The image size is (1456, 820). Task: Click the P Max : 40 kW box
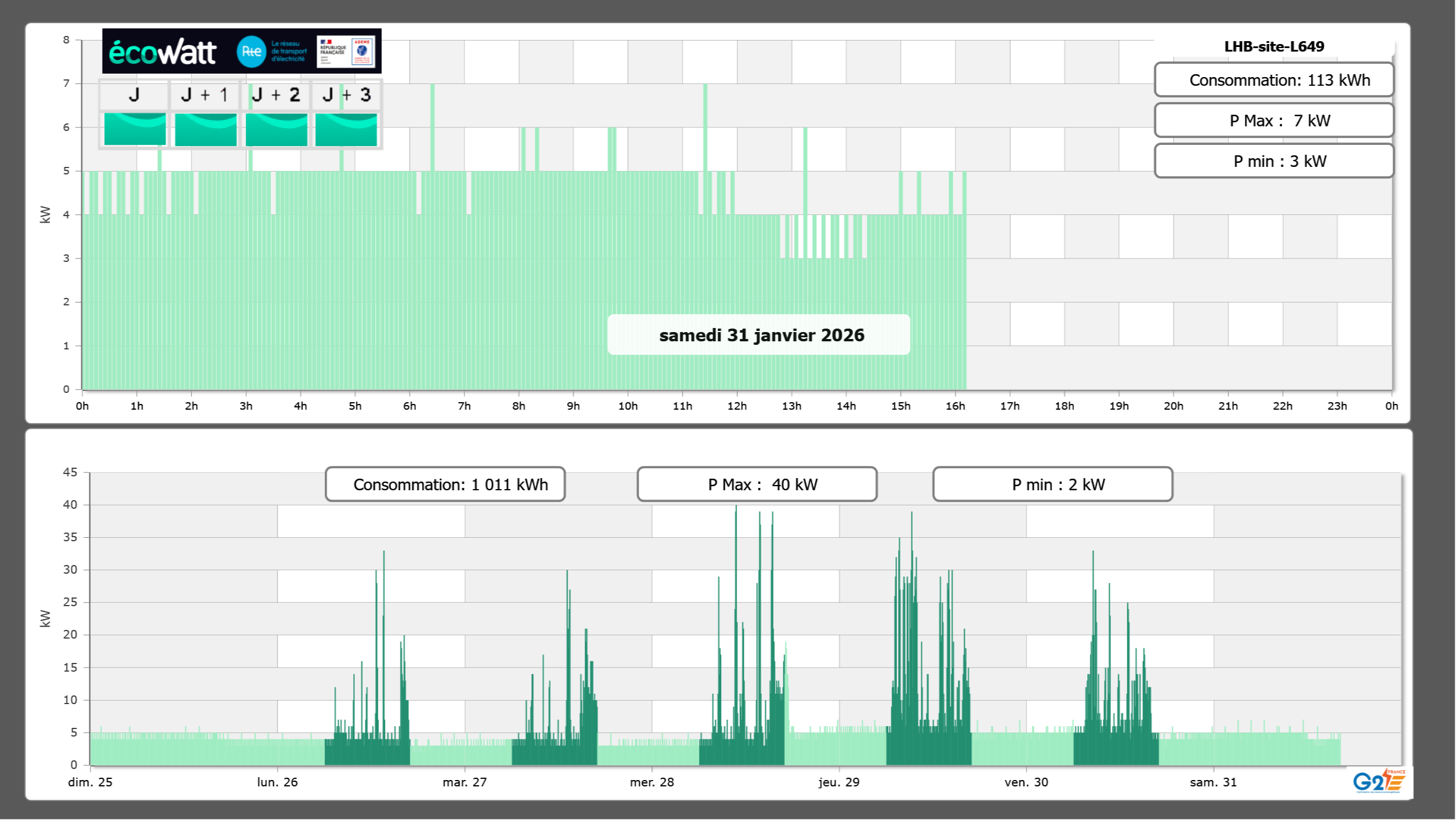tap(756, 484)
